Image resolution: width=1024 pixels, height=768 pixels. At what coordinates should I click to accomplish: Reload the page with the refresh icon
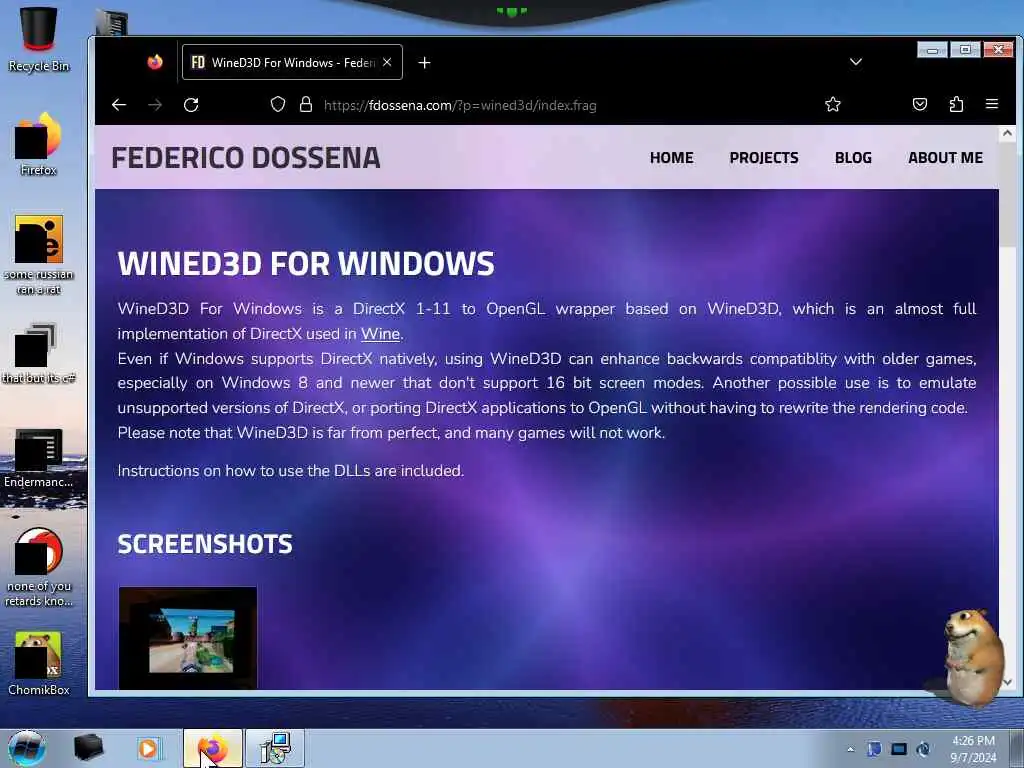coord(191,104)
